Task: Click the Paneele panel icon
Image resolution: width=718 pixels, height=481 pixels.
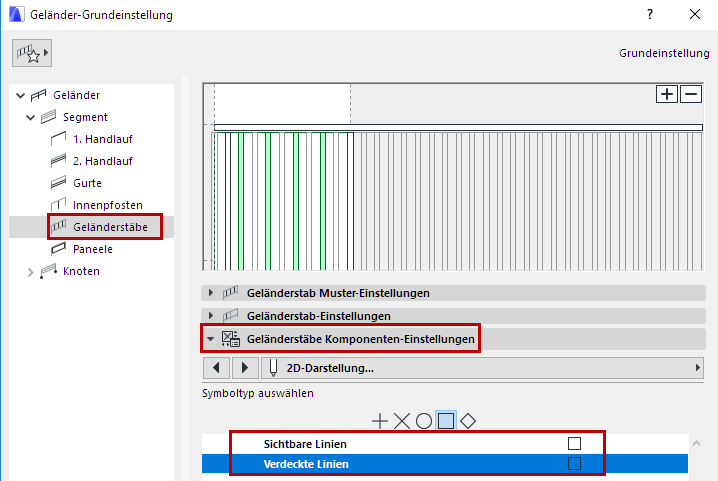Action: click(59, 249)
